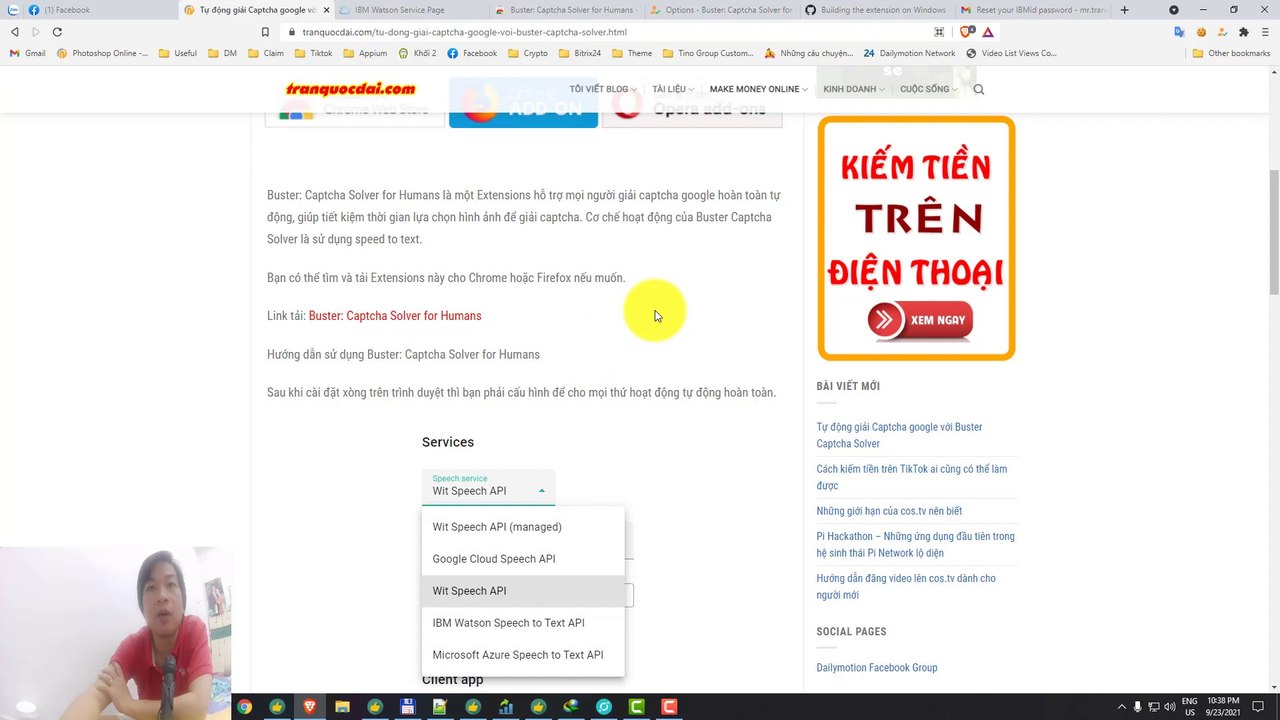1280x720 pixels.
Task: Open Hướng dẫn đăng video lên cos.tv link
Action: pos(906,586)
